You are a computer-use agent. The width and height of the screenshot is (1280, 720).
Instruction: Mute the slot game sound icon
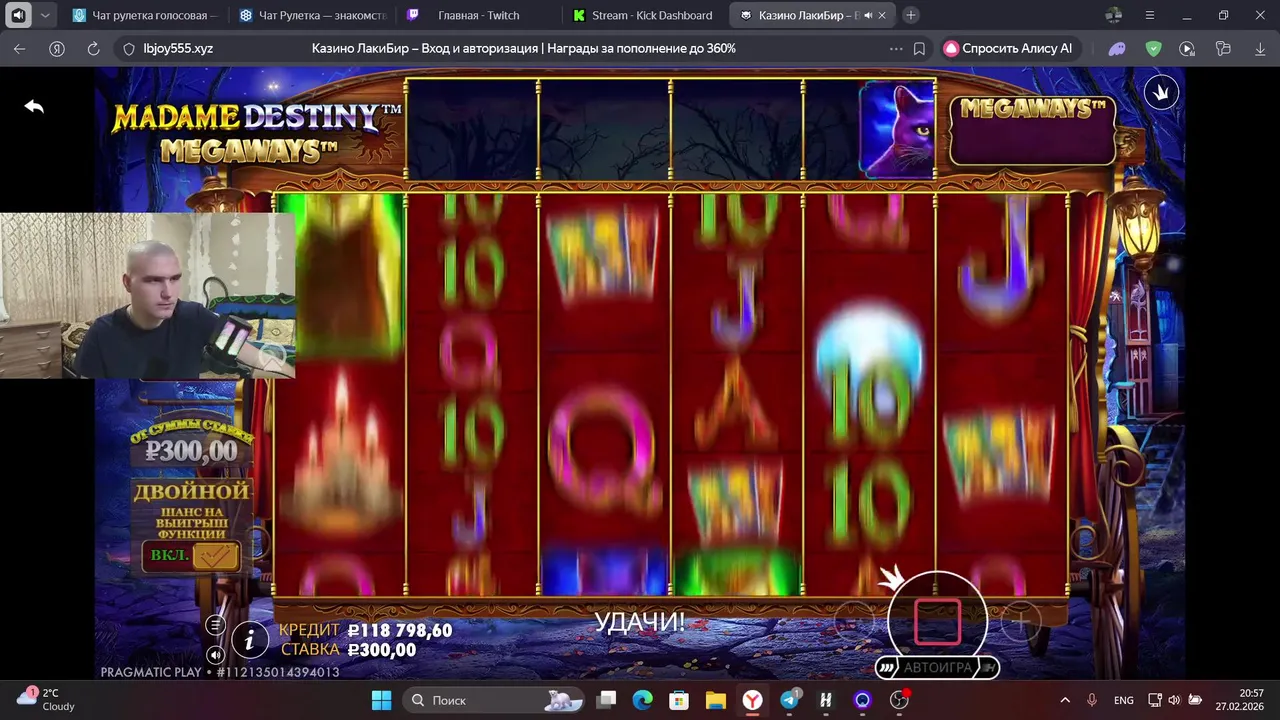coord(215,655)
